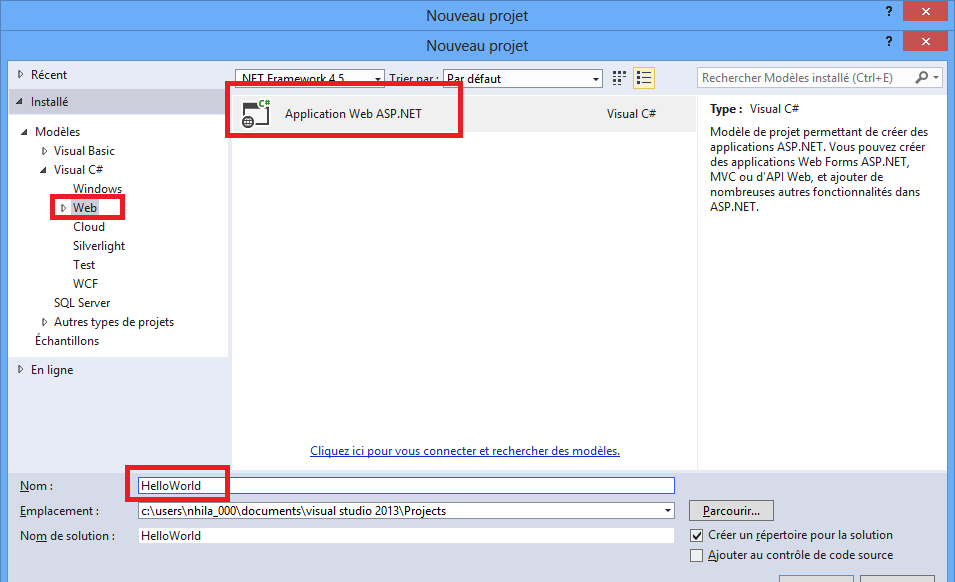
Task: Open the 'Par défaut' sort dropdown
Action: (x=595, y=79)
